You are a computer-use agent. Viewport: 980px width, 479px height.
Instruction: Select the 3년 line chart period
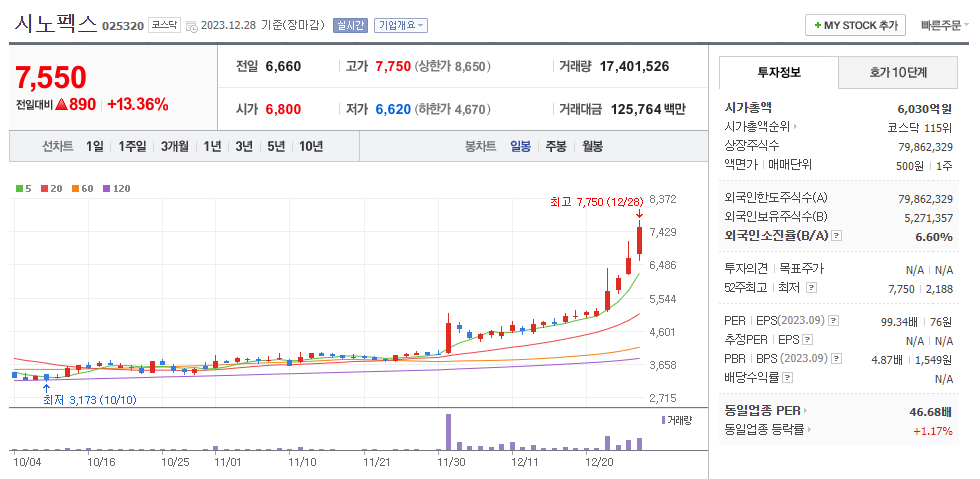point(244,146)
